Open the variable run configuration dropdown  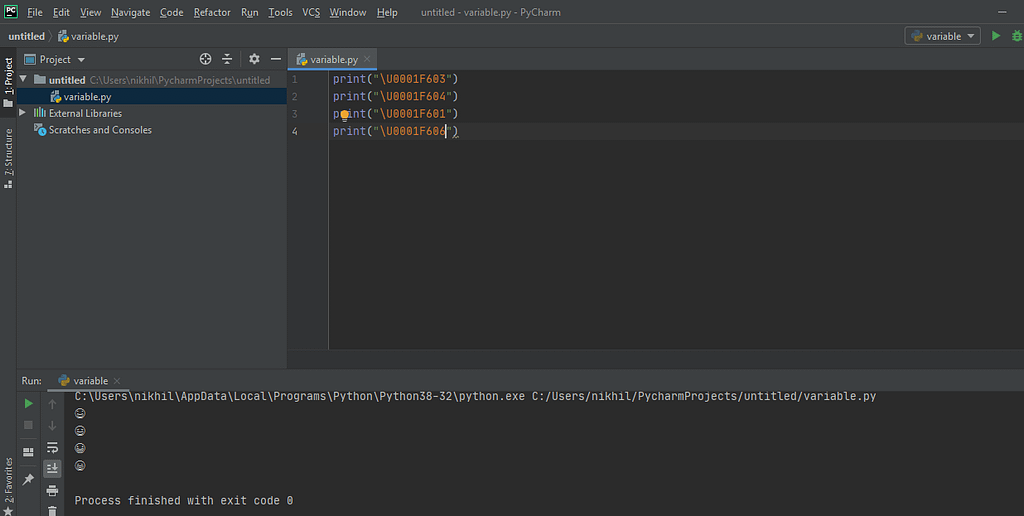tap(942, 36)
